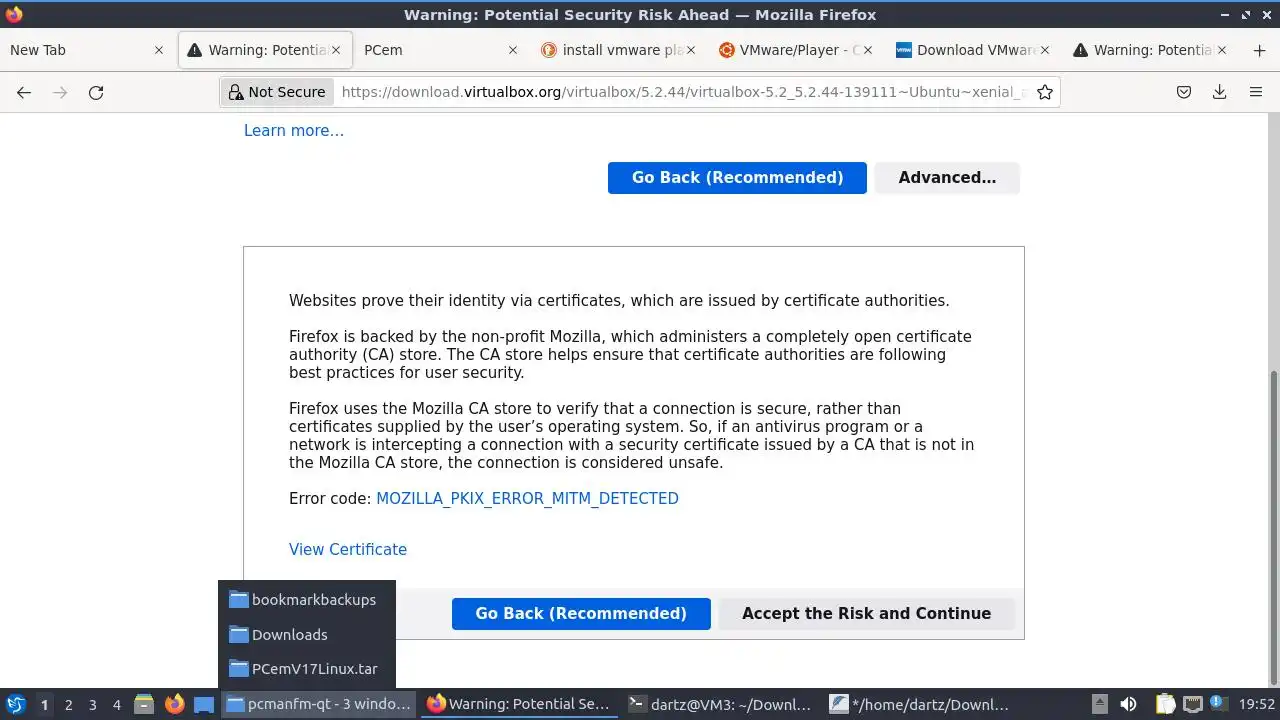Close the PCem tab
Image resolution: width=1280 pixels, height=720 pixels.
pyautogui.click(x=513, y=50)
